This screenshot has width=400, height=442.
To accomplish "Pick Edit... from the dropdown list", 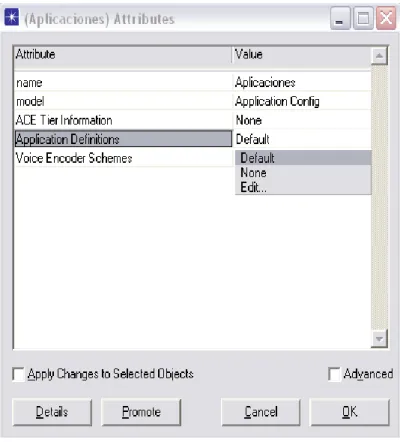I will [x=303, y=187].
